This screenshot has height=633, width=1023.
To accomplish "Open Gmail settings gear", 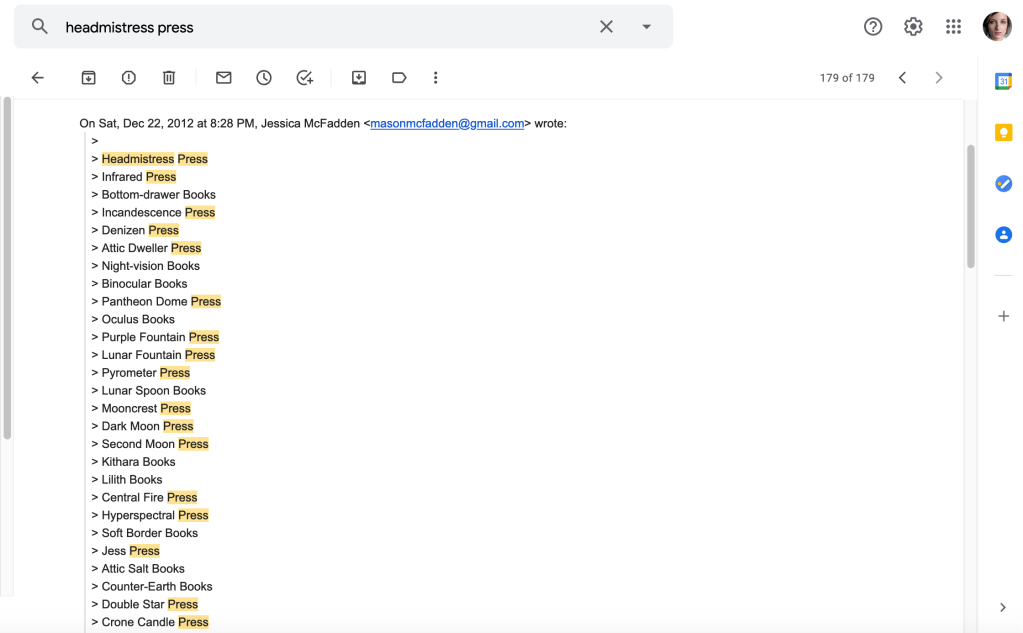I will tap(913, 27).
